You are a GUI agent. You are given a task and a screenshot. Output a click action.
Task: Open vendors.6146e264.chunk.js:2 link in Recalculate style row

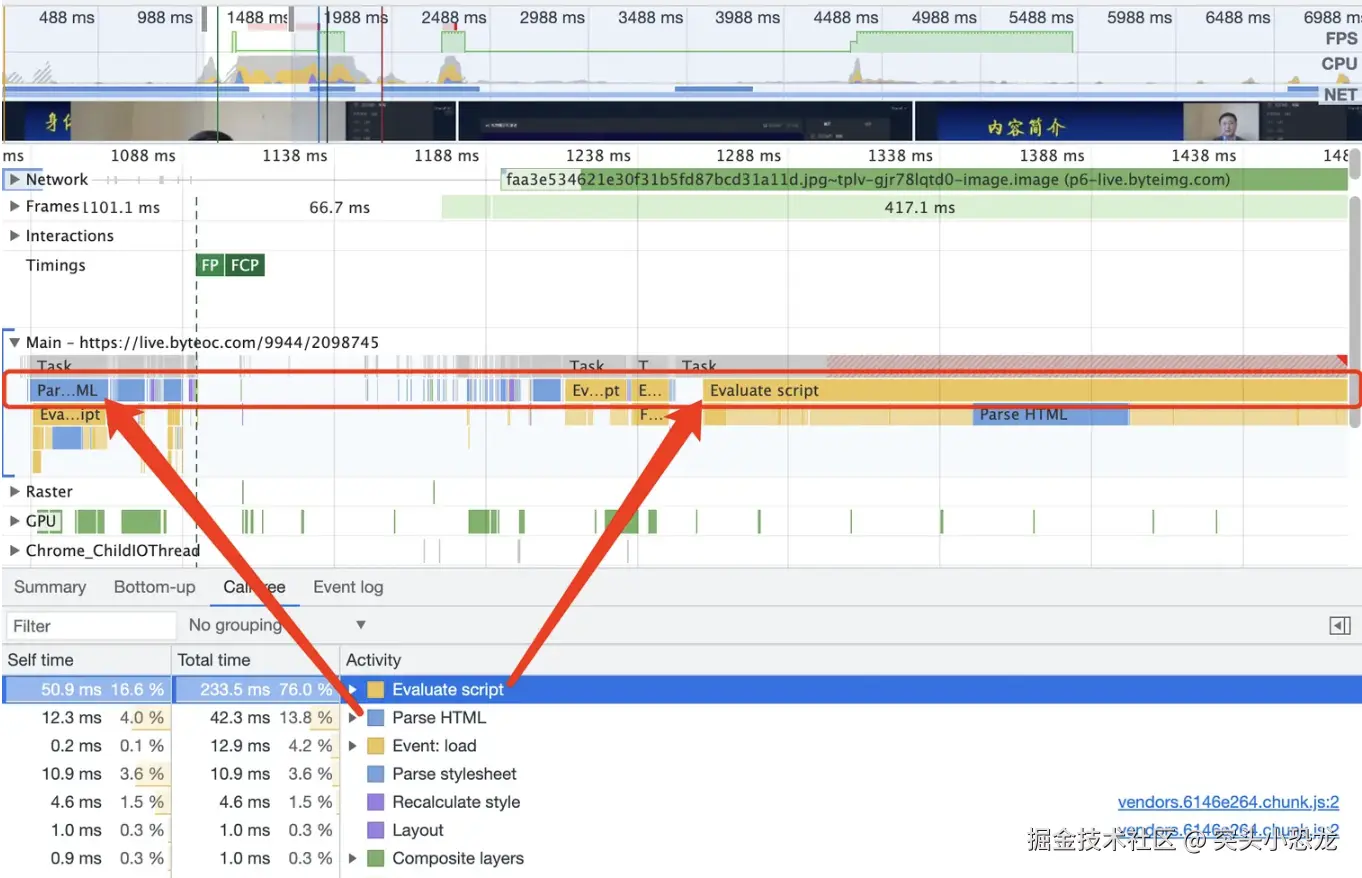[1228, 802]
